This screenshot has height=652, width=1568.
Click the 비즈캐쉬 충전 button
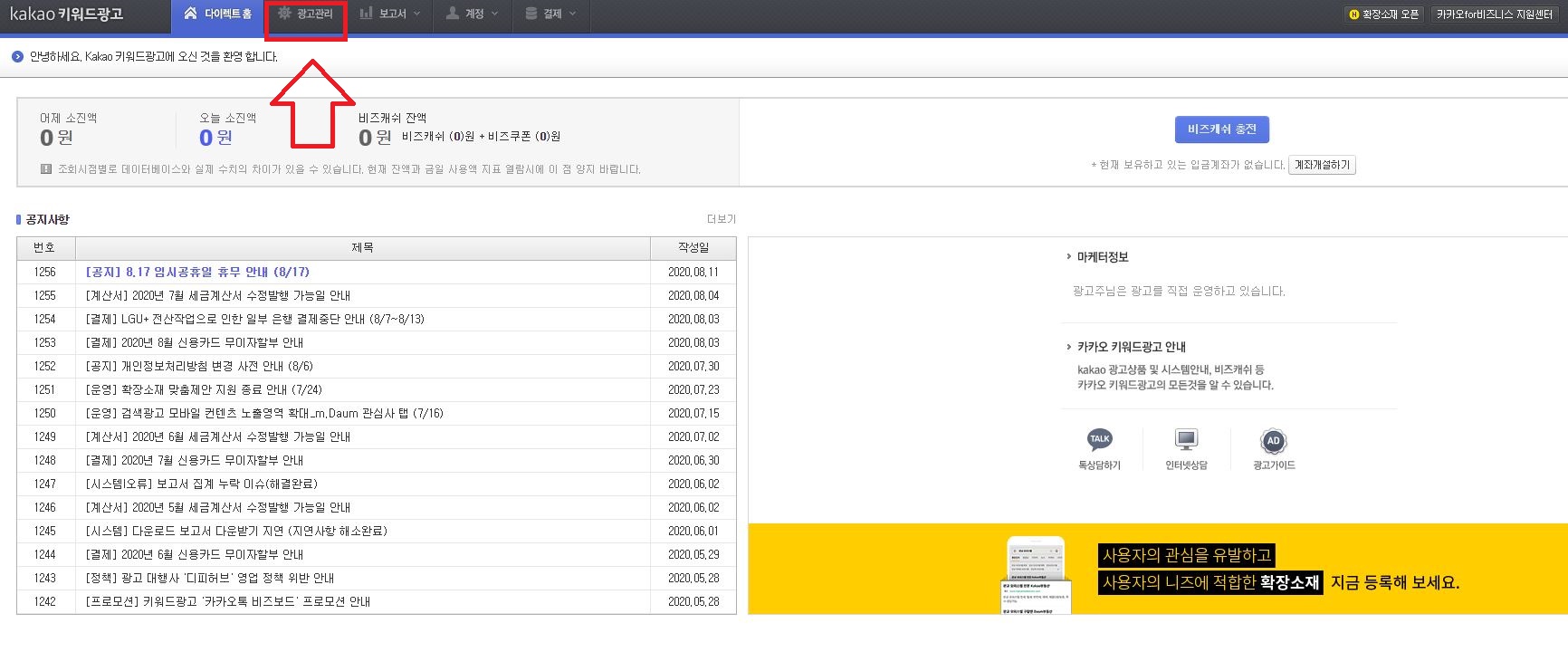[x=1222, y=129]
